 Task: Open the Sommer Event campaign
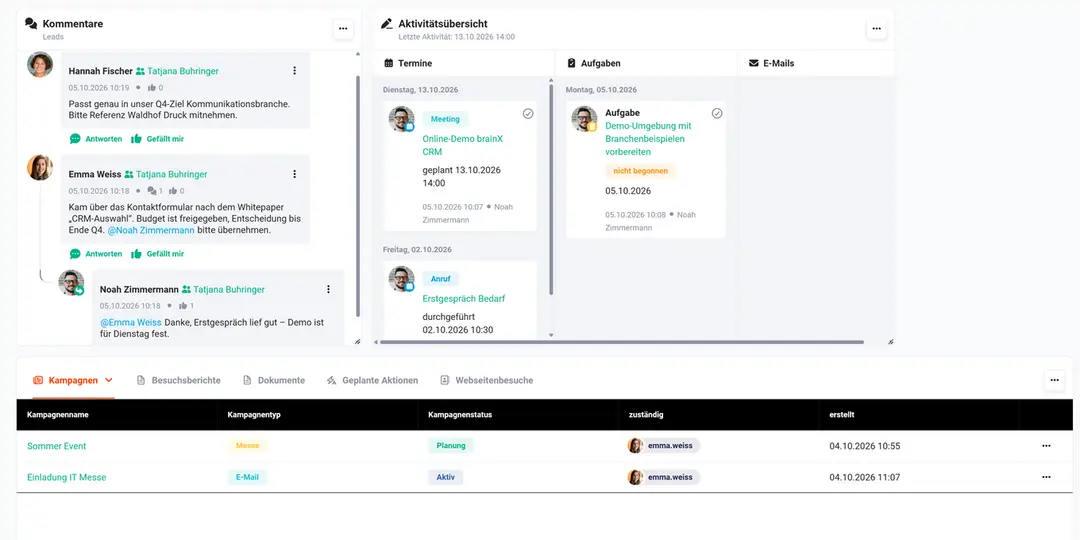(56, 446)
